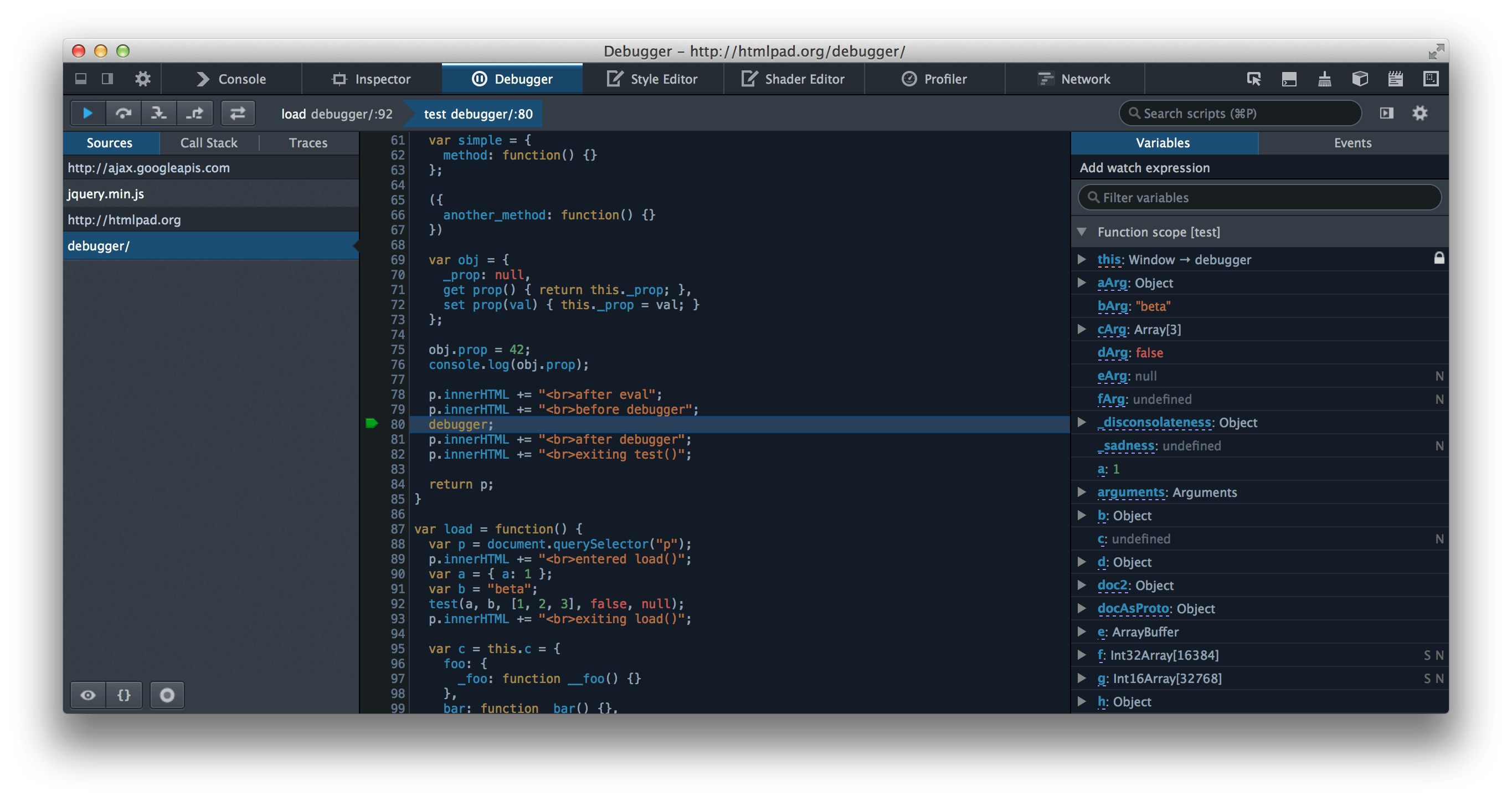
Task: Click Add watch expression button
Action: pos(1145,167)
